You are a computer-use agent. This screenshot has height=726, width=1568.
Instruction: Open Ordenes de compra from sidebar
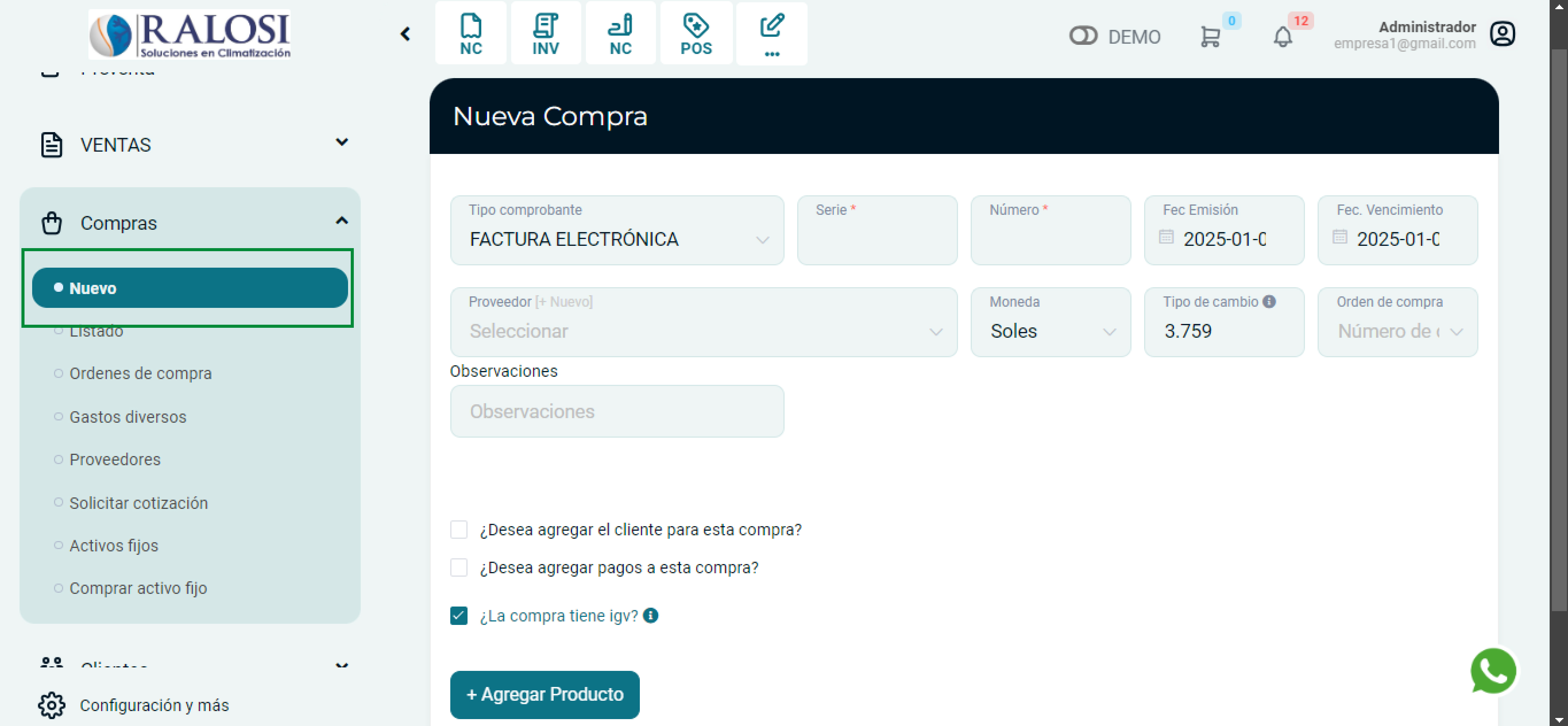coord(141,373)
